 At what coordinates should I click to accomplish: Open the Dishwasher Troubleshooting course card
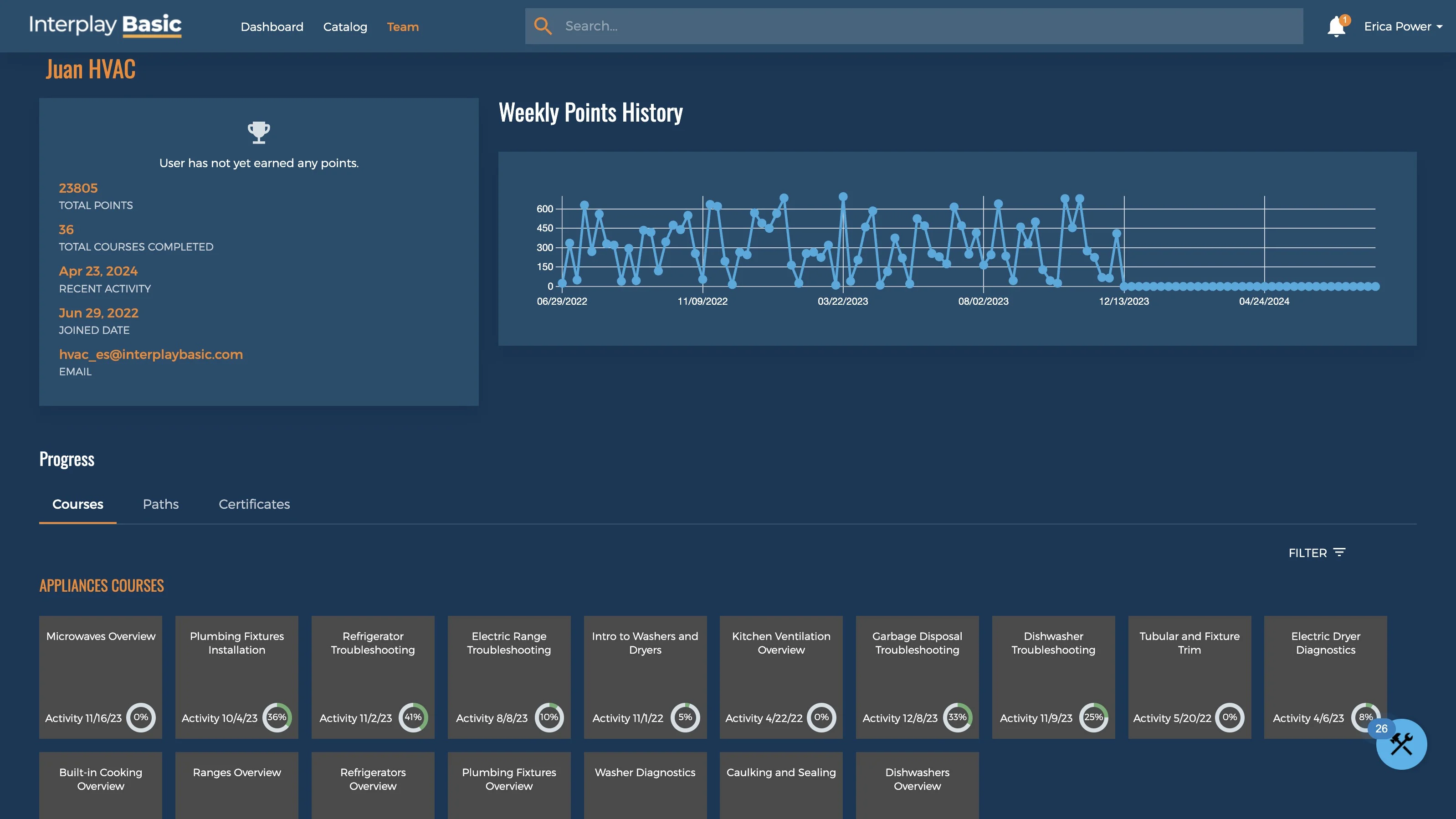click(1054, 677)
